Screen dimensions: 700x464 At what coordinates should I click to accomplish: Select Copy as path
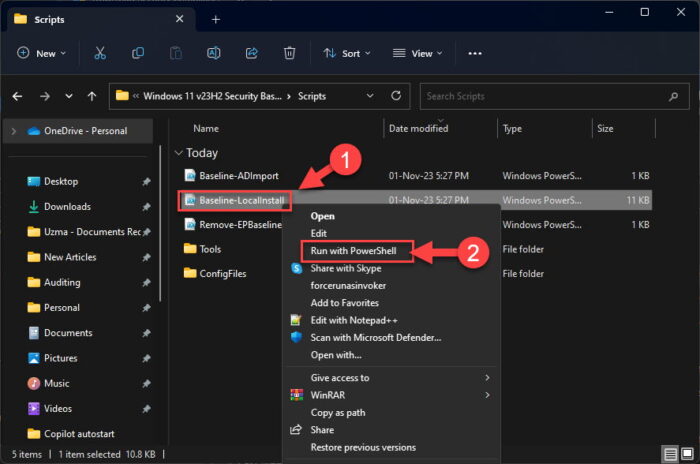click(338, 413)
